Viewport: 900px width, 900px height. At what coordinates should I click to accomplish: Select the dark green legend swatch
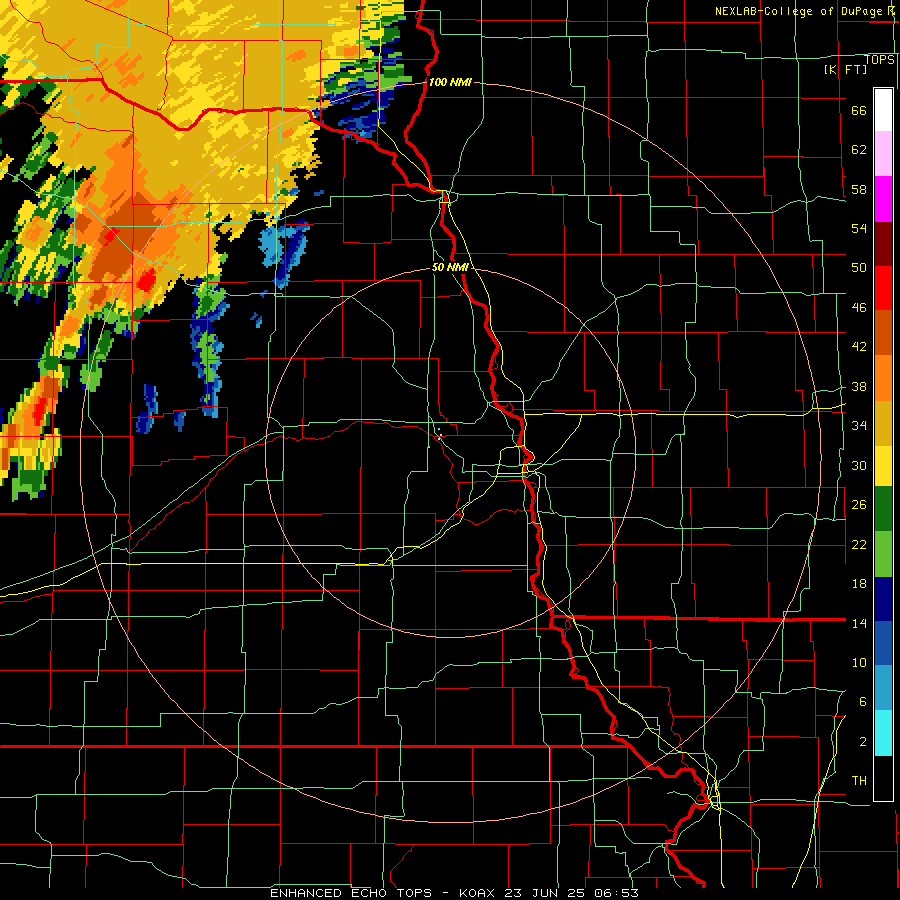click(883, 509)
